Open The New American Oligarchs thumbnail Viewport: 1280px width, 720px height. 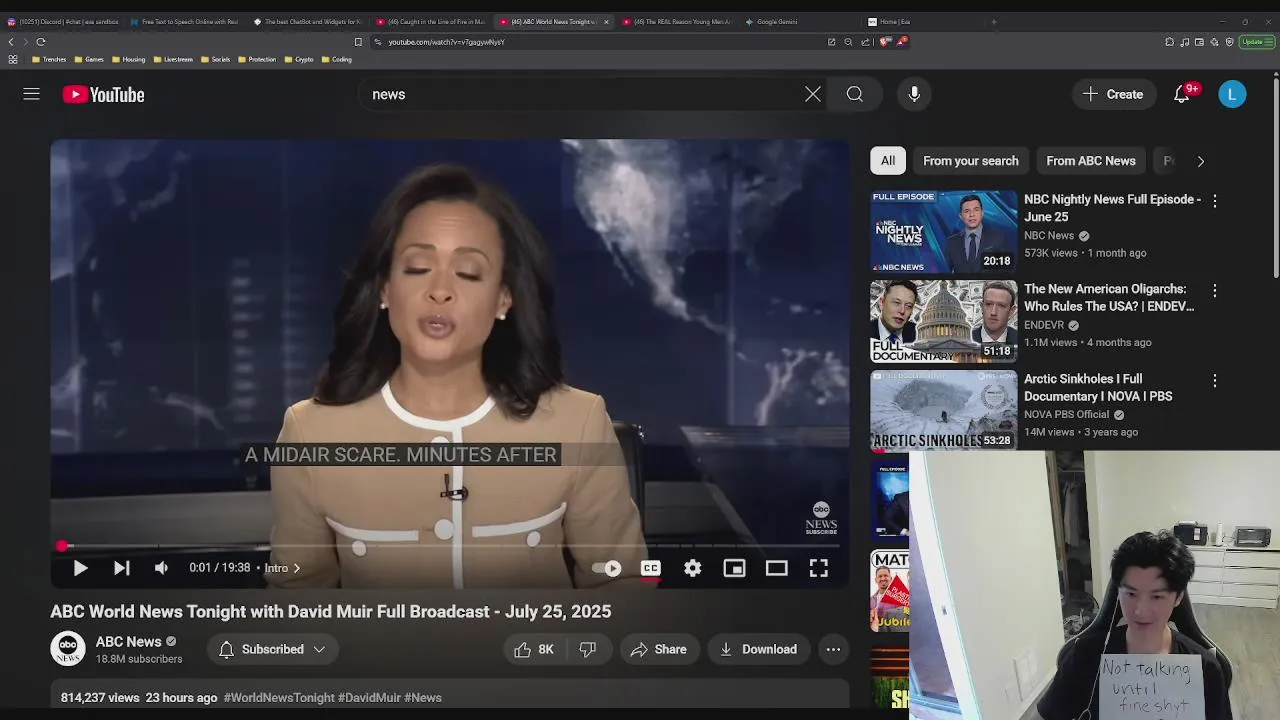pos(943,322)
